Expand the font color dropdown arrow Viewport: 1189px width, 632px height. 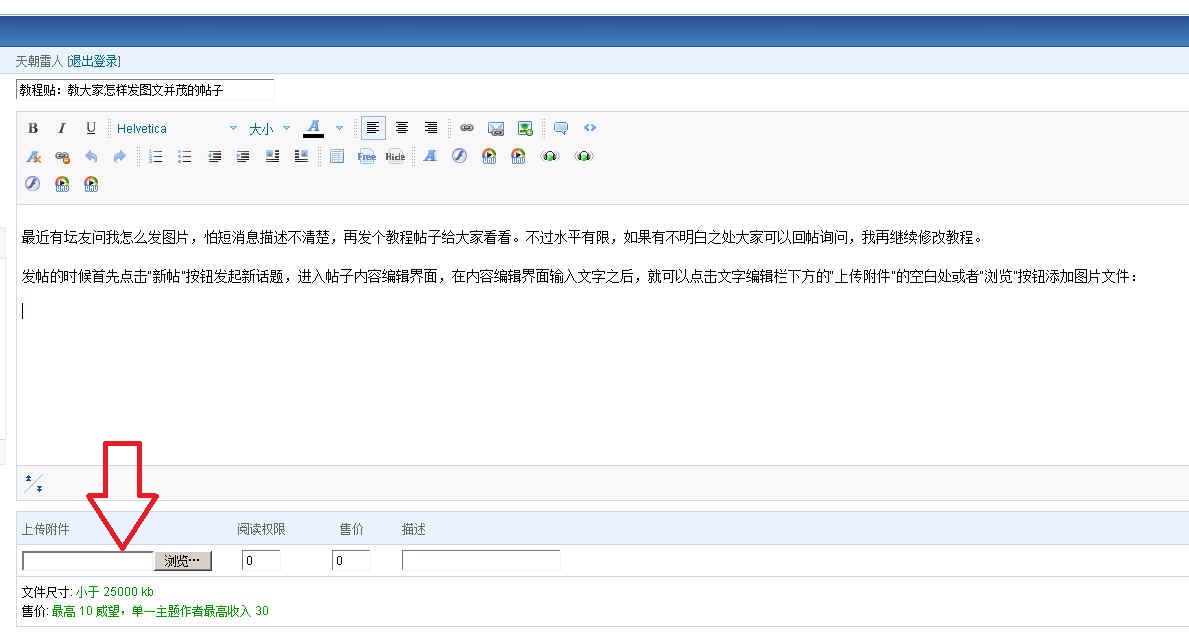339,128
